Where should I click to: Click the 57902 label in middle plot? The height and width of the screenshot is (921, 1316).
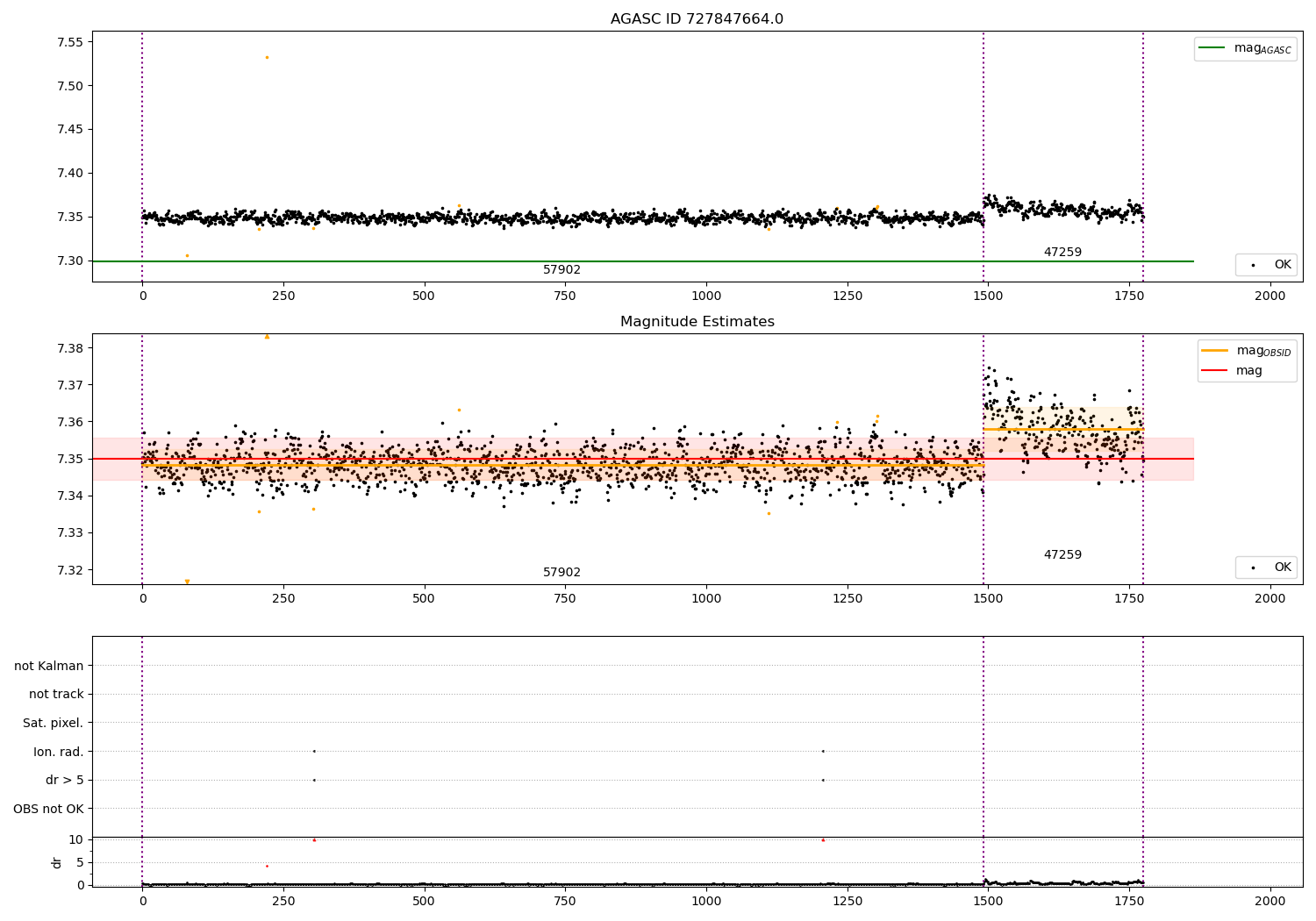click(561, 573)
